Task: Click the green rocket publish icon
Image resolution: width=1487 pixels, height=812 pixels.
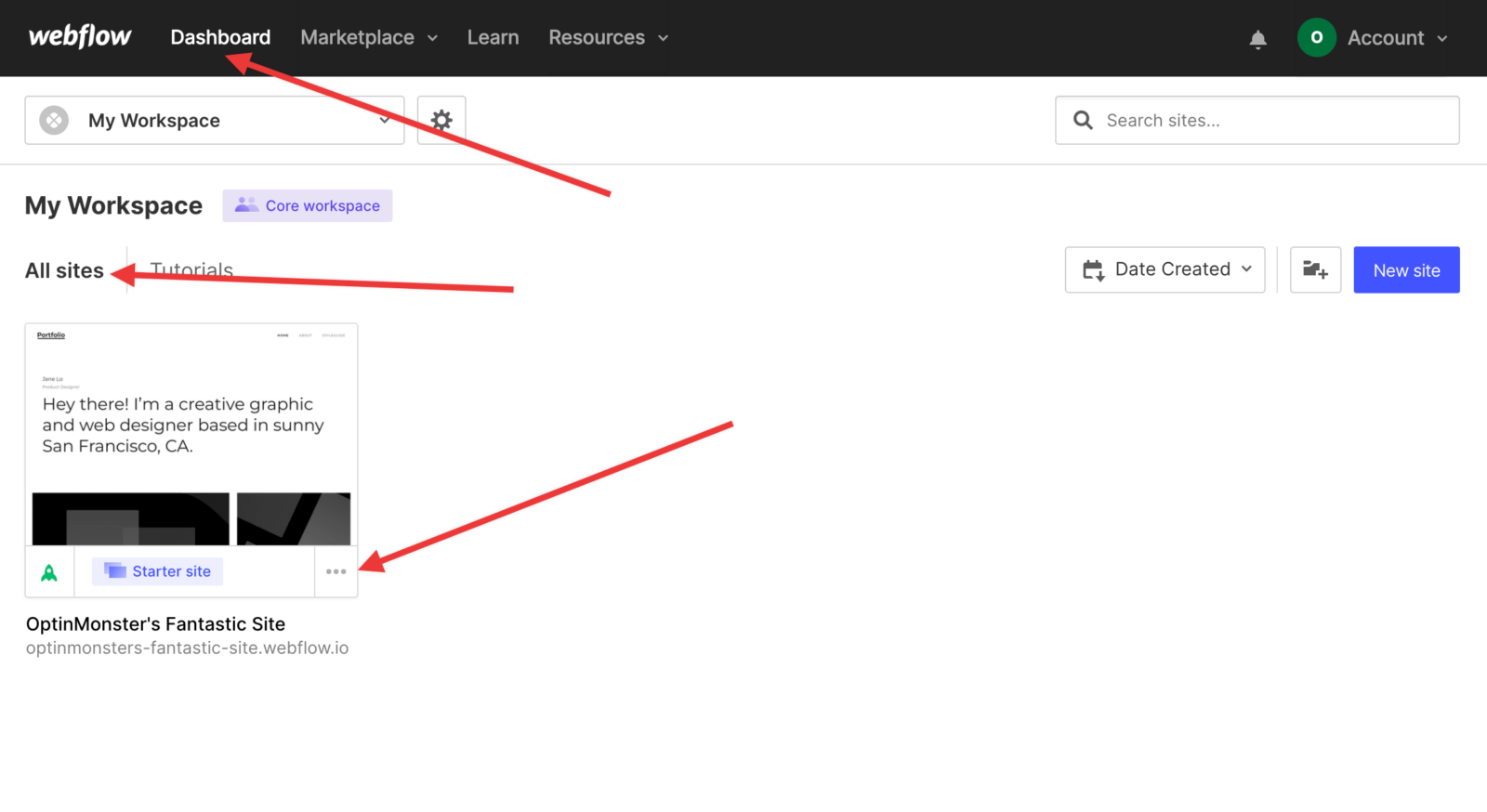Action: 49,572
